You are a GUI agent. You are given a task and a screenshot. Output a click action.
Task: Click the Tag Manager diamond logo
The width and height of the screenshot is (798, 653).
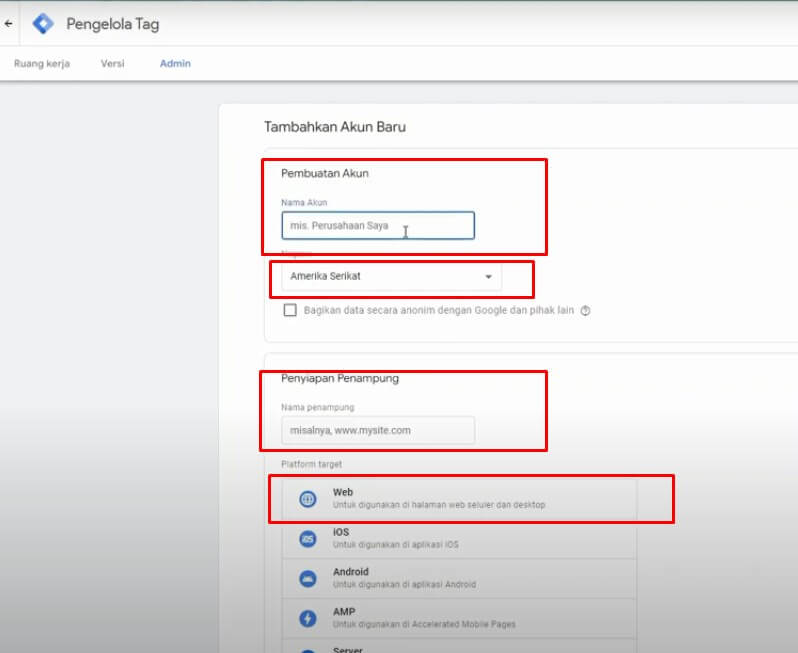click(43, 24)
